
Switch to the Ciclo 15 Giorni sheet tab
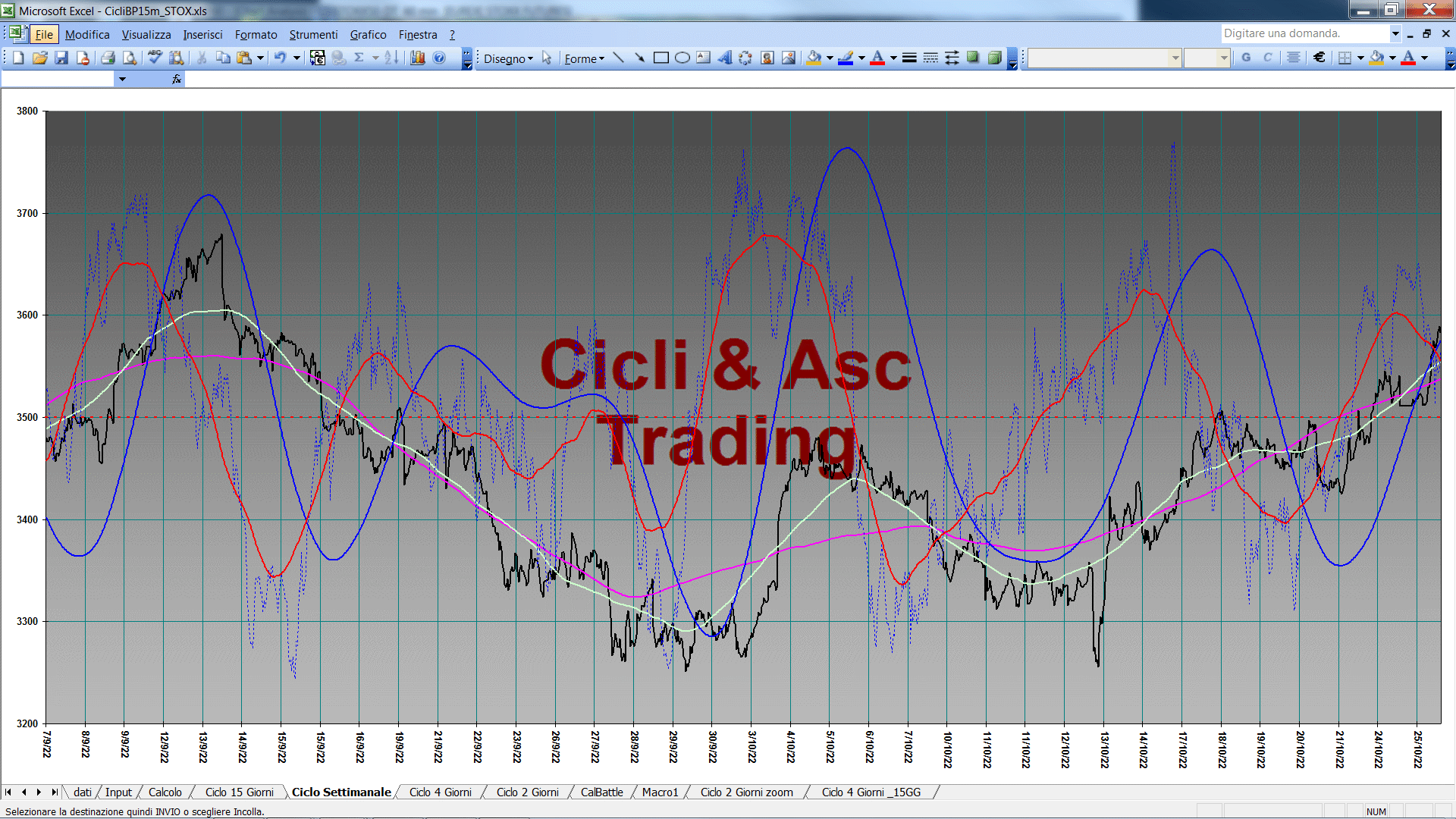coord(239,792)
